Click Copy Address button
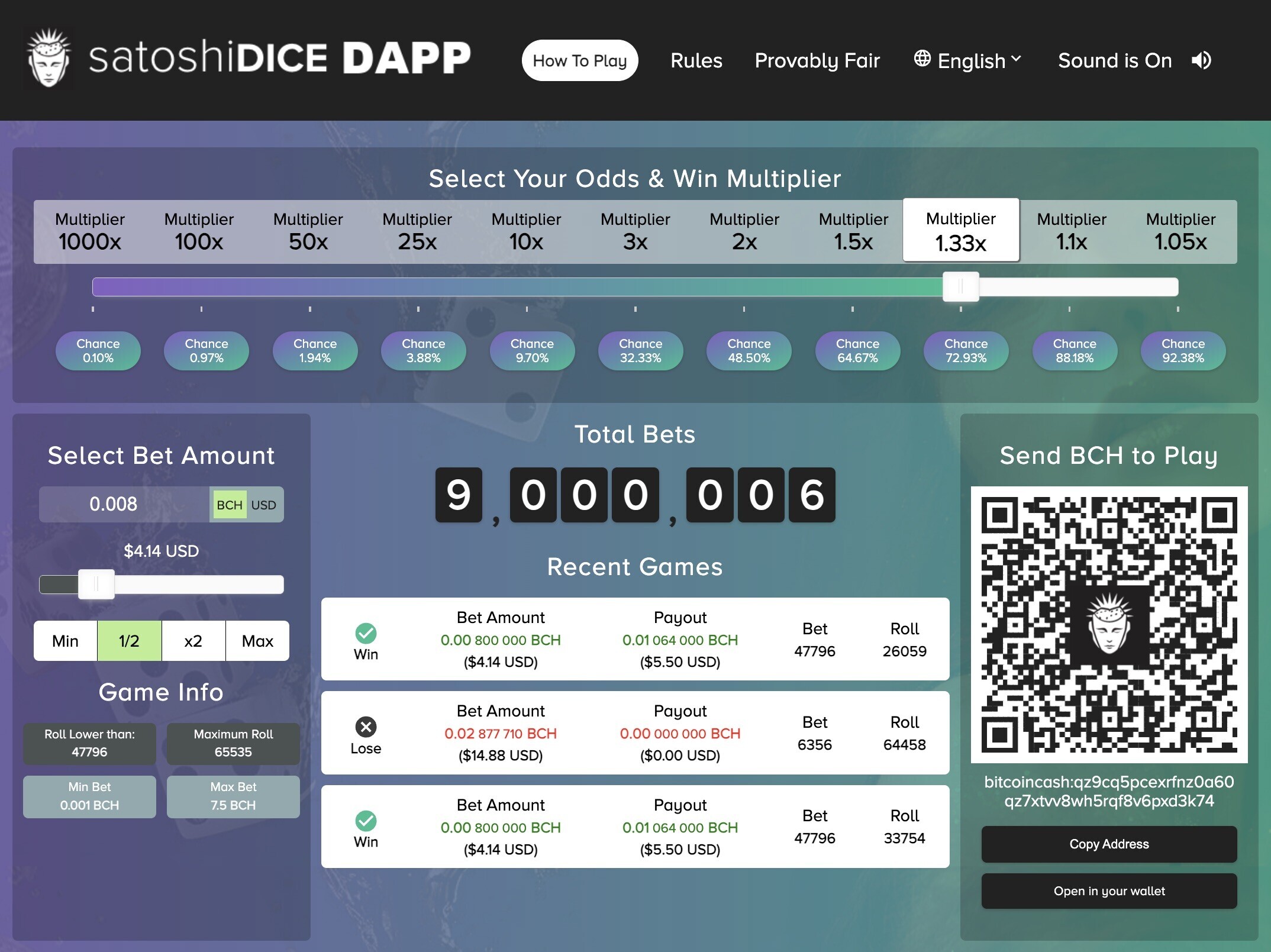The width and height of the screenshot is (1271, 952). pyautogui.click(x=1109, y=844)
